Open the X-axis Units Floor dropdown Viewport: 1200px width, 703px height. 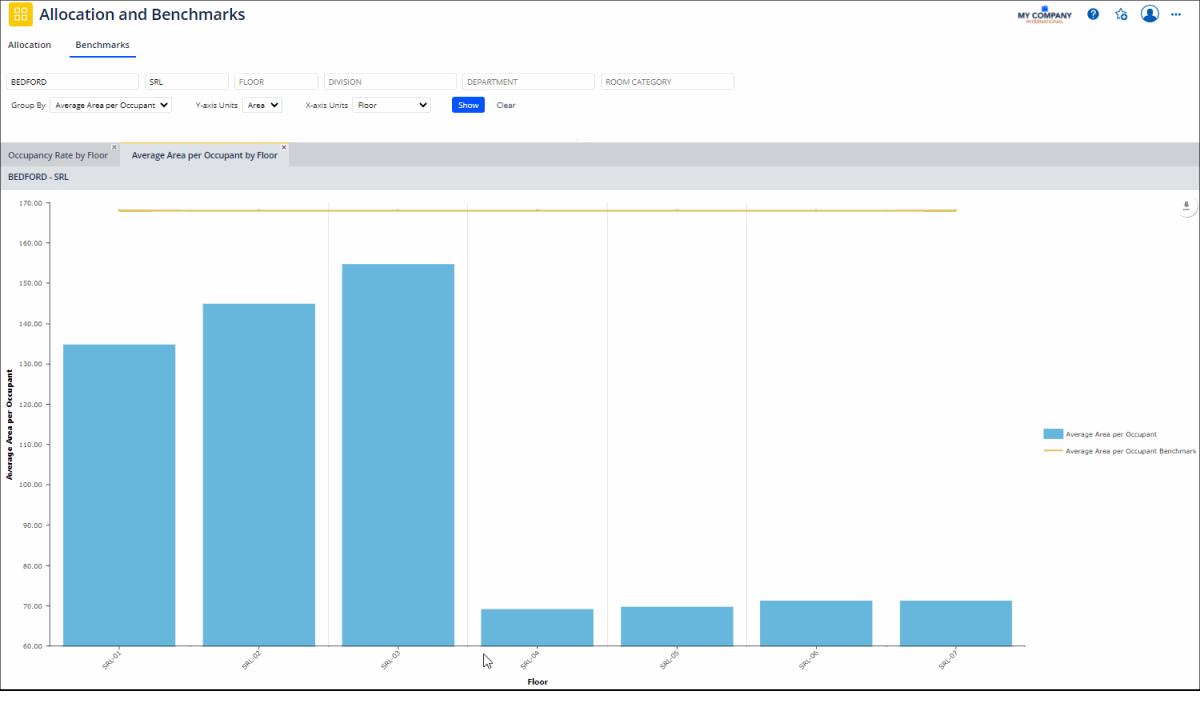tap(391, 104)
